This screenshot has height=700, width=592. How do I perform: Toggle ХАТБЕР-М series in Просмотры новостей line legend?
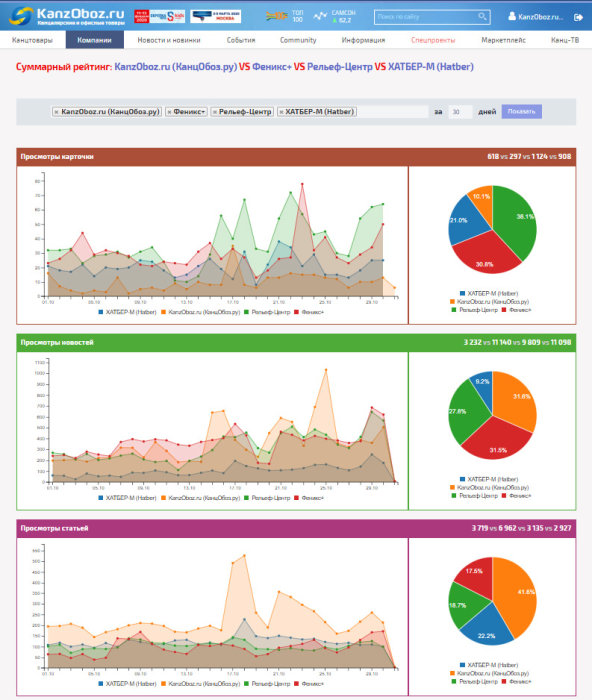pos(127,498)
